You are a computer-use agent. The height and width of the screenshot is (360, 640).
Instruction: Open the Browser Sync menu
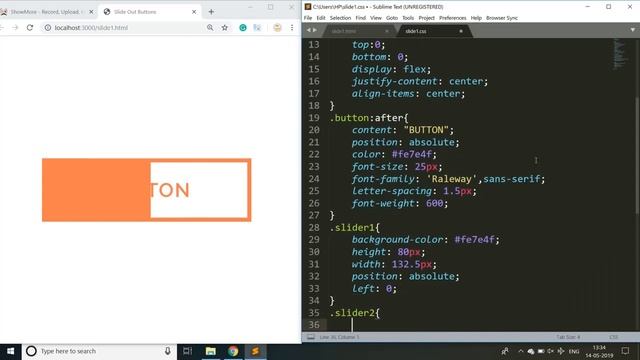(502, 18)
